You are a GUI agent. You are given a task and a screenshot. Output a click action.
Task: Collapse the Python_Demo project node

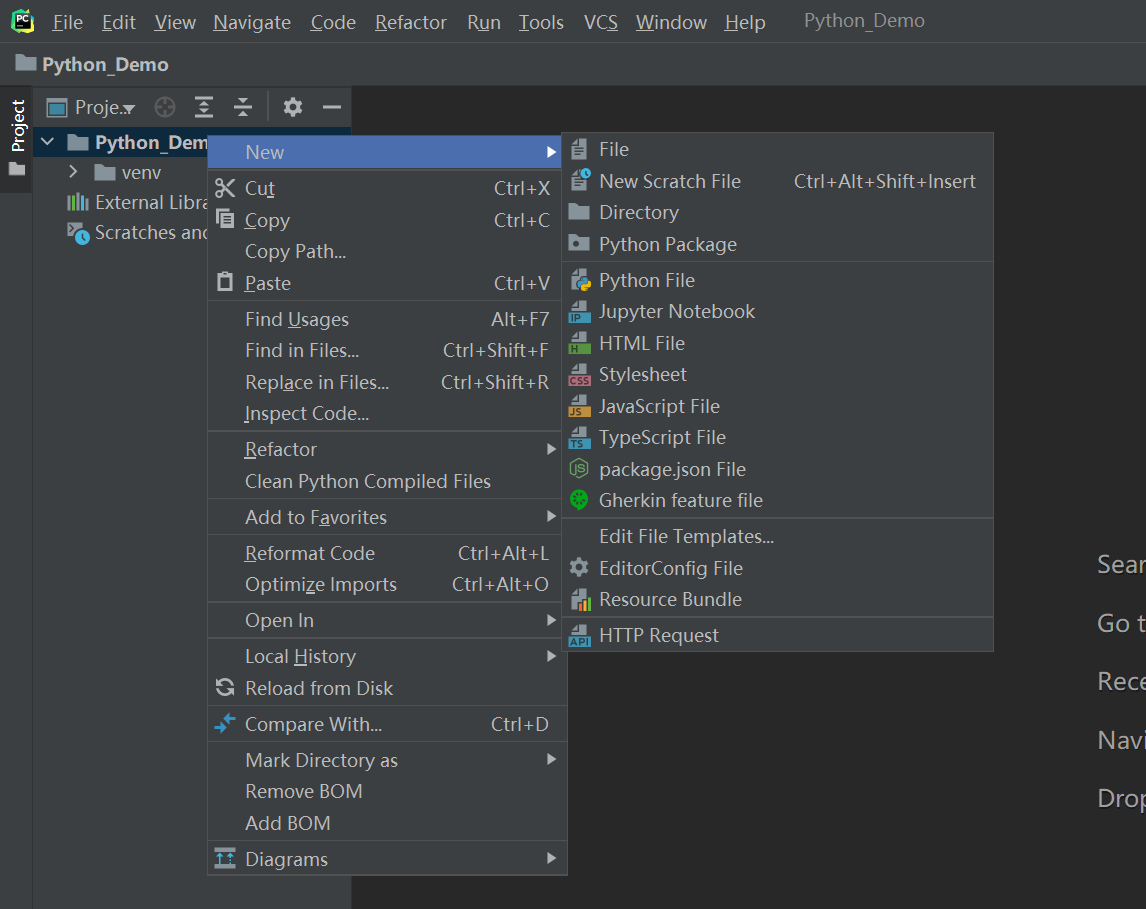pyautogui.click(x=45, y=141)
